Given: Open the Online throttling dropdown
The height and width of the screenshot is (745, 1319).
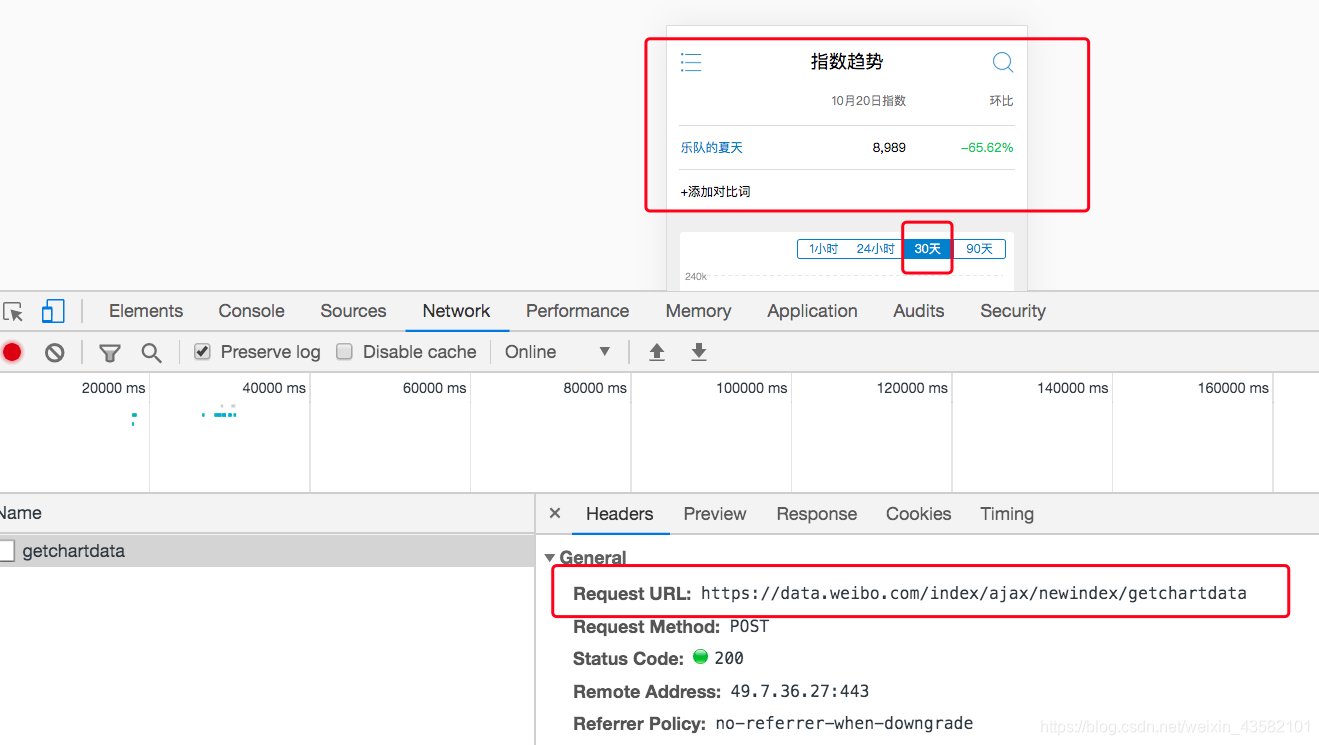Looking at the screenshot, I should pos(558,352).
